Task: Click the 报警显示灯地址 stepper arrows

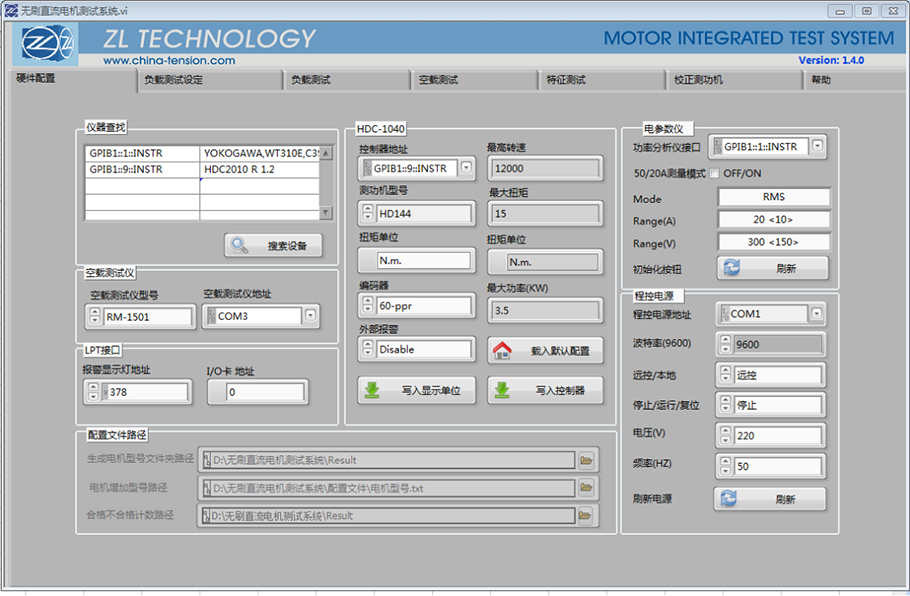Action: tap(91, 393)
